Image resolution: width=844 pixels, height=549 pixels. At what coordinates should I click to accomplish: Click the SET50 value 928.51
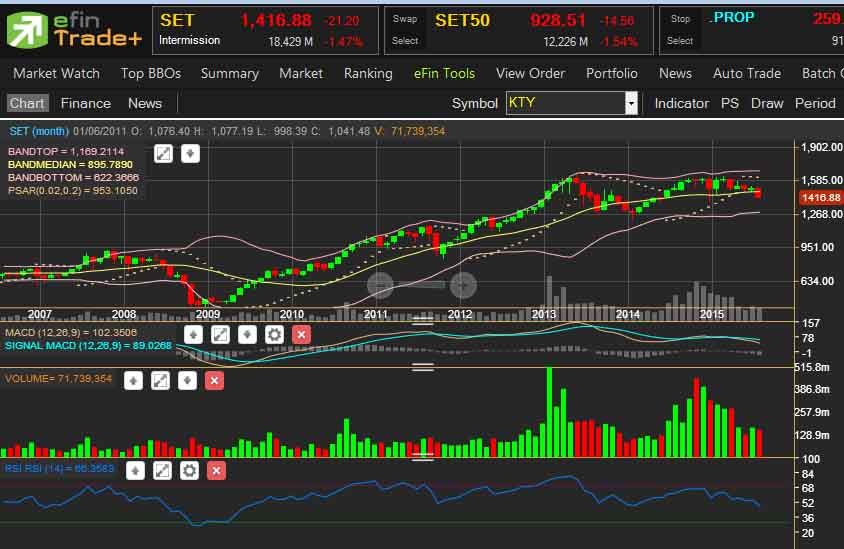558,20
